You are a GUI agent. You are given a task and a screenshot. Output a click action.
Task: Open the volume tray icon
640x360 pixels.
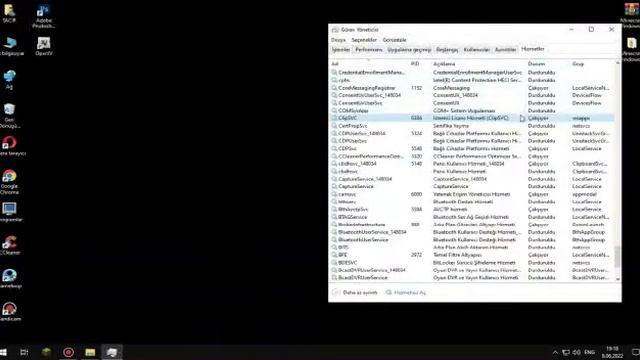(x=576, y=352)
